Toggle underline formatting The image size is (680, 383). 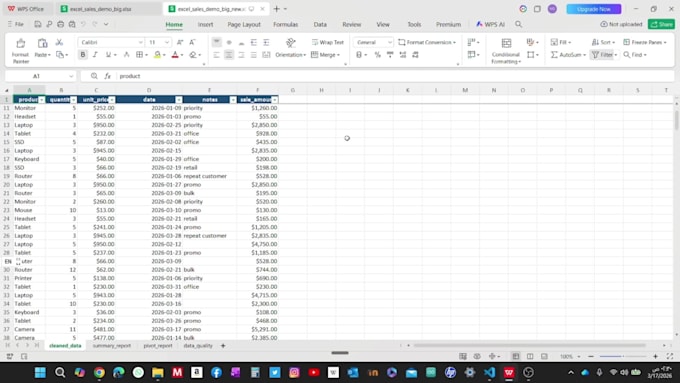(x=108, y=55)
